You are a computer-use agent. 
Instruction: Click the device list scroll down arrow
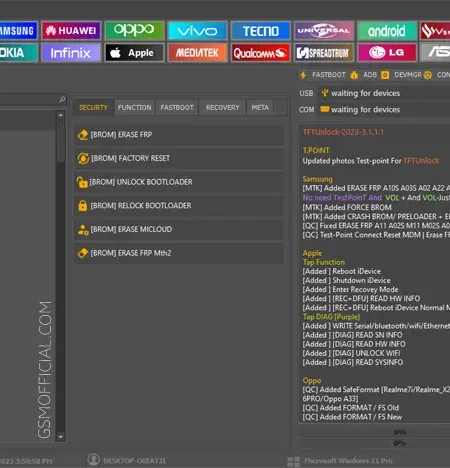(61, 436)
